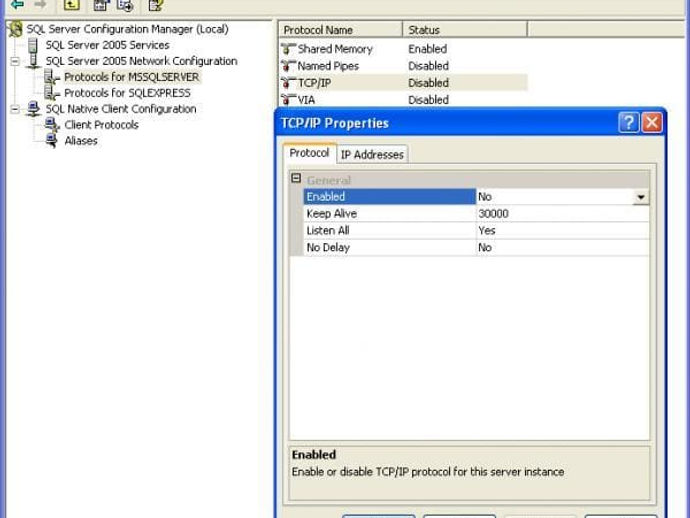690x518 pixels.
Task: Click the No Delay property value
Action: (x=562, y=248)
